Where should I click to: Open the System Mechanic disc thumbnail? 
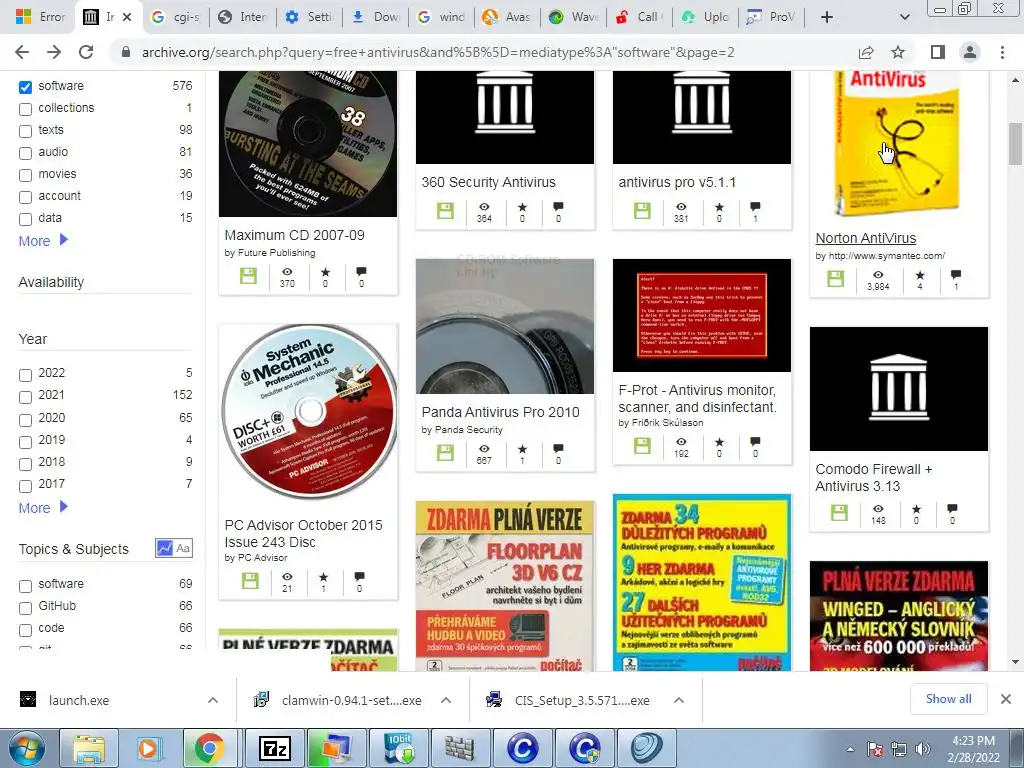click(308, 413)
